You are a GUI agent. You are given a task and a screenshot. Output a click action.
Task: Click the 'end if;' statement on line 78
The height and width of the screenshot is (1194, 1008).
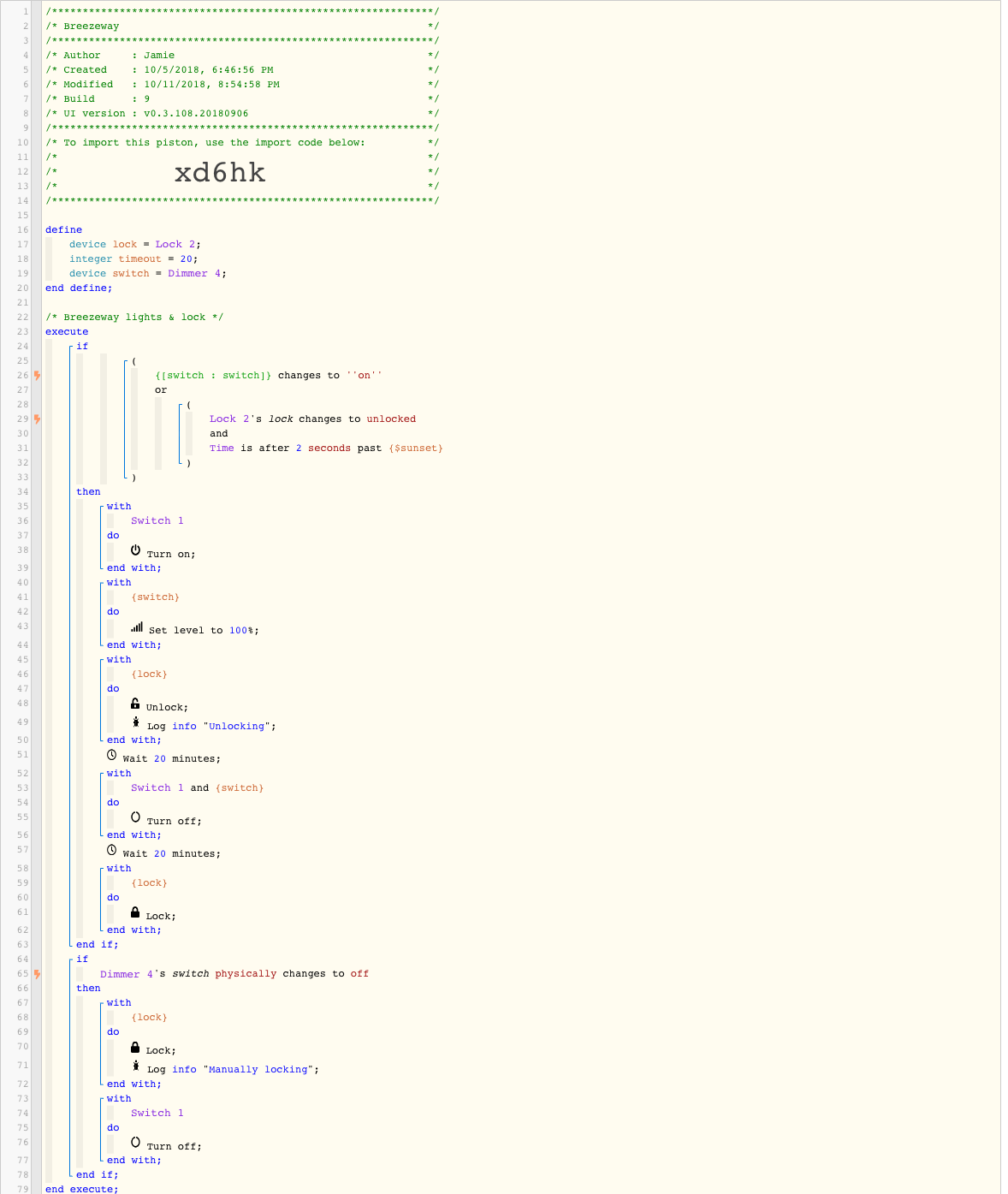pos(98,1174)
